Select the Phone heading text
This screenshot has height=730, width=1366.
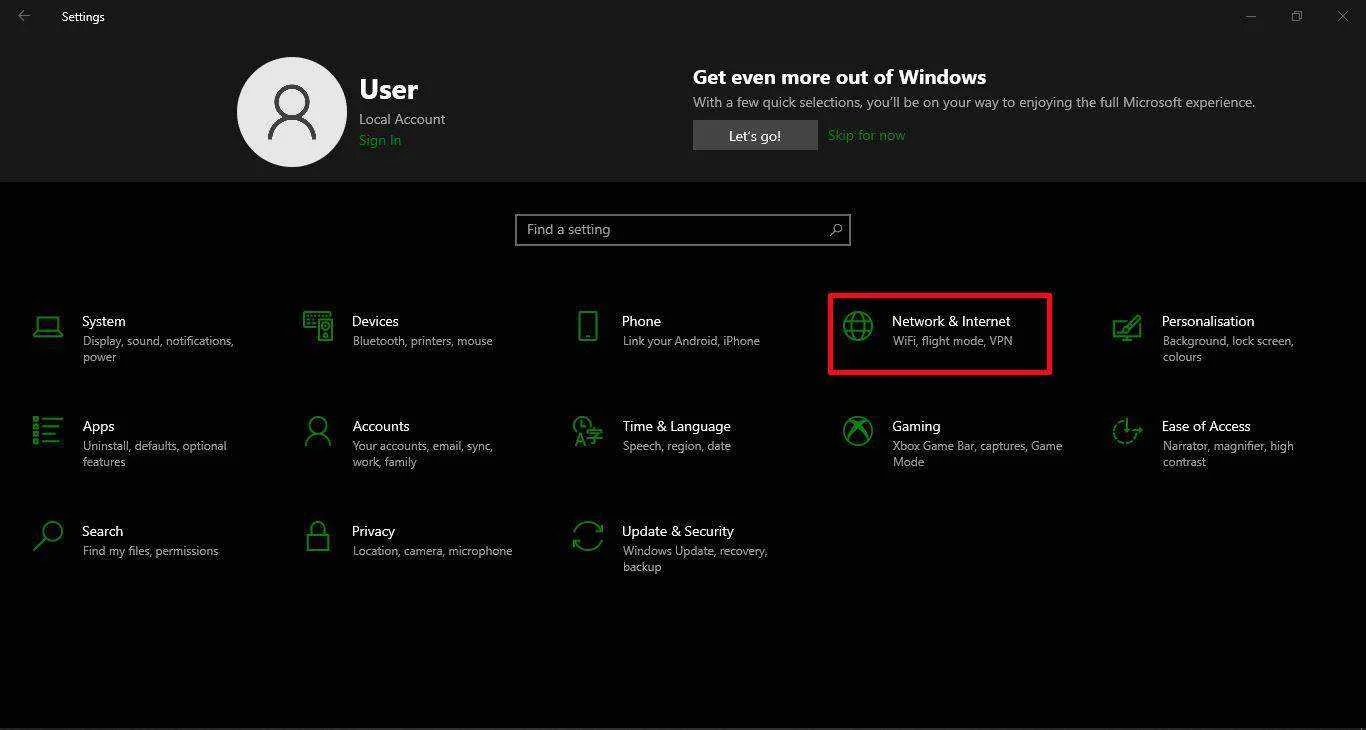641,321
